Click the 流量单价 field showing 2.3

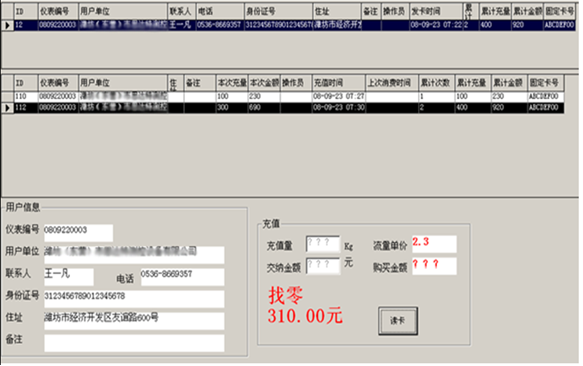[434, 244]
